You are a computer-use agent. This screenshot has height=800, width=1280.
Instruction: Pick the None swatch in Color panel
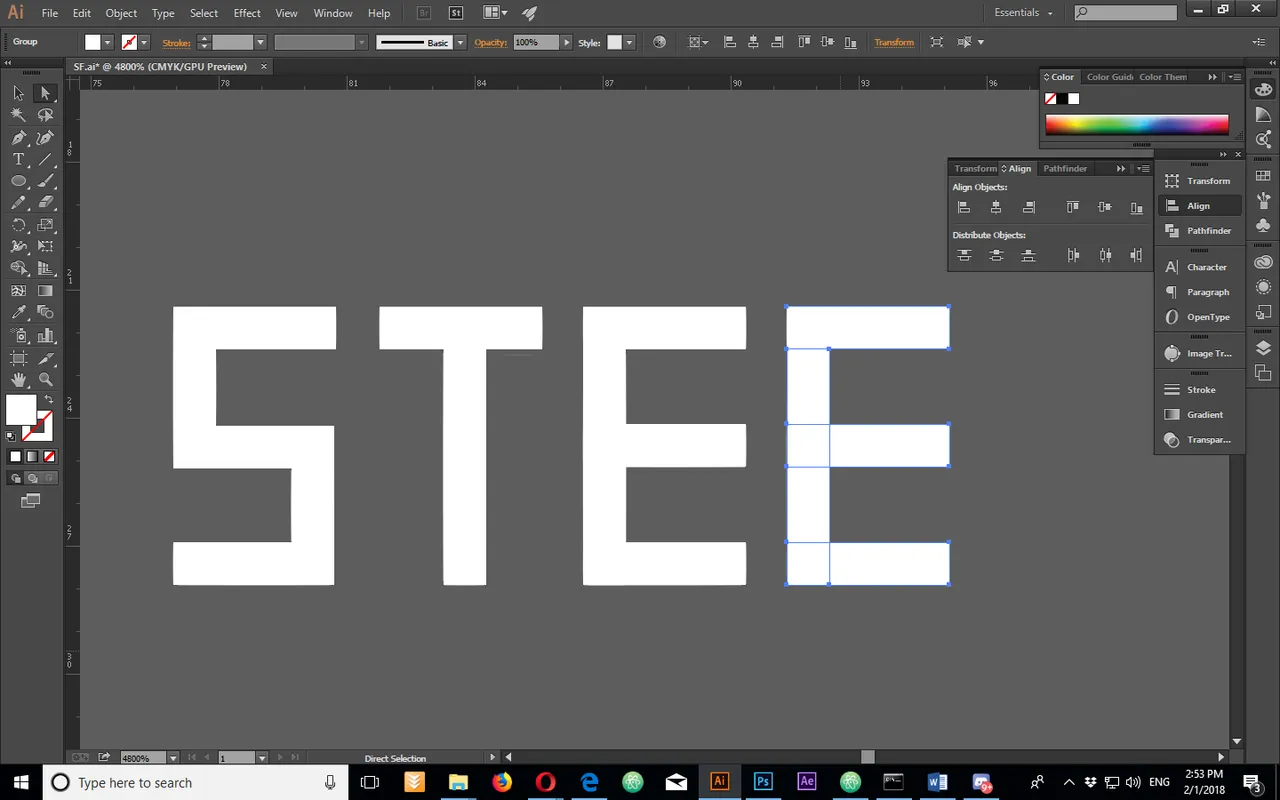point(1051,99)
